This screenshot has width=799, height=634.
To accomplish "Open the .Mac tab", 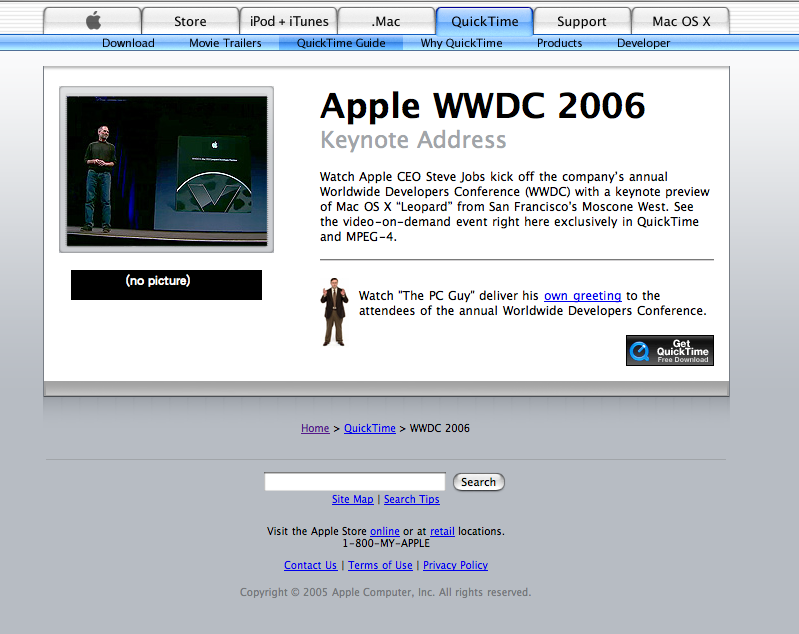I will point(386,21).
